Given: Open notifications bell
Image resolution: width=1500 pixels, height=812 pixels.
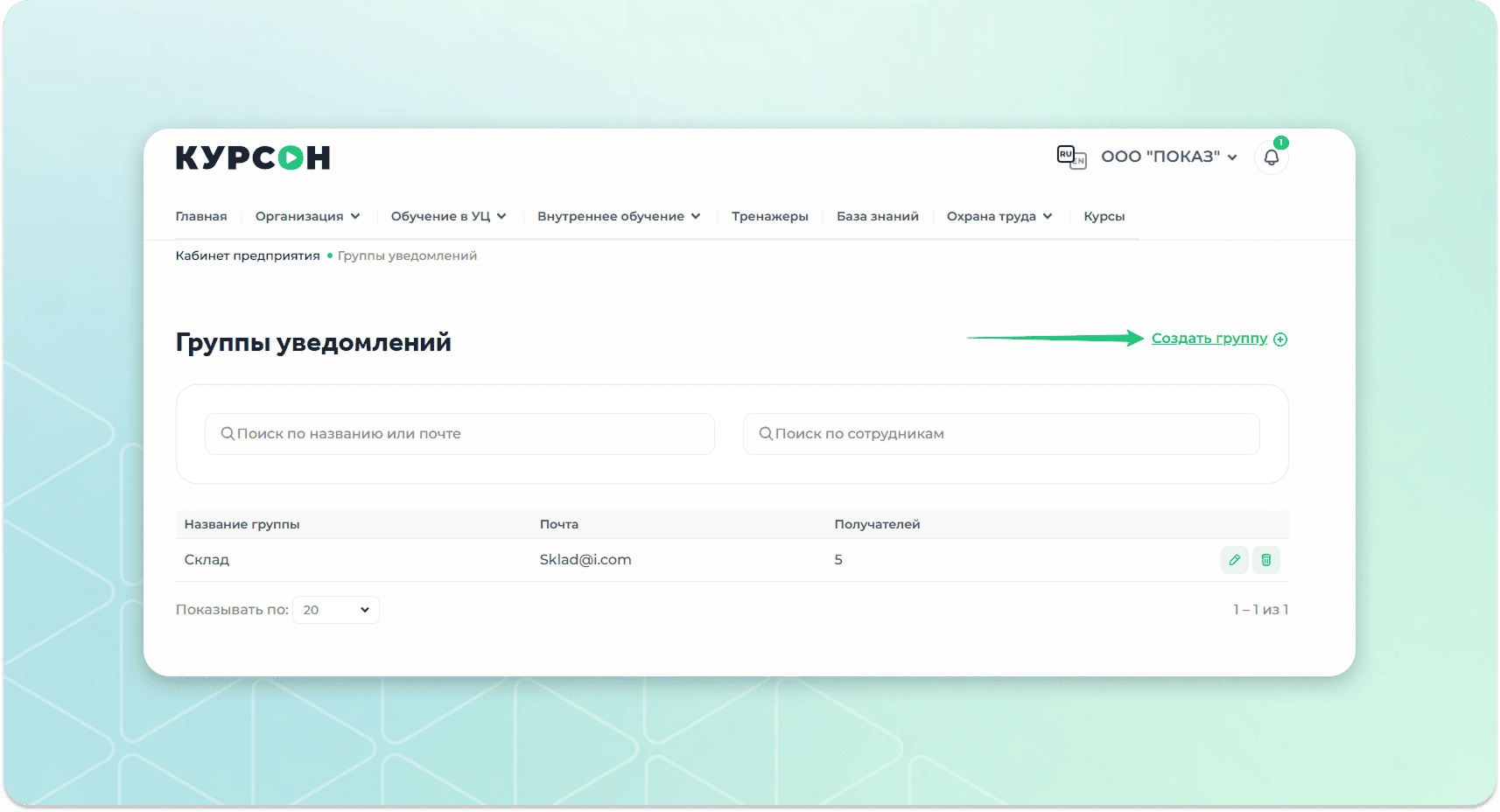Looking at the screenshot, I should point(1271,158).
